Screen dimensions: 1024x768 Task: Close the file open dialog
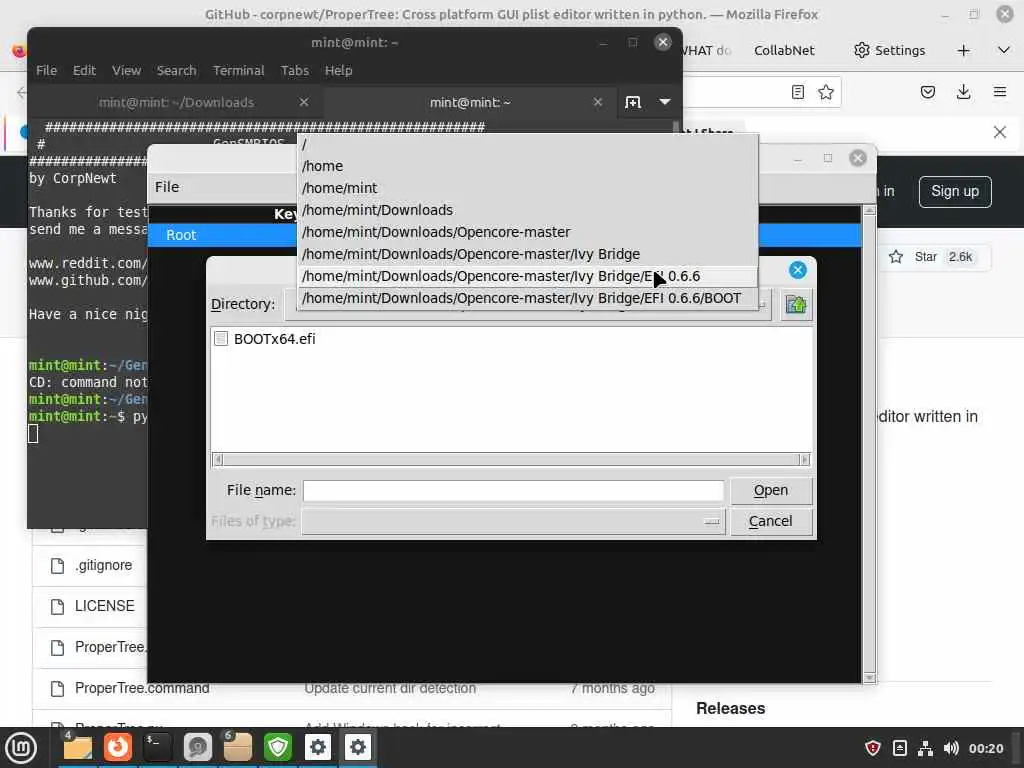797,270
